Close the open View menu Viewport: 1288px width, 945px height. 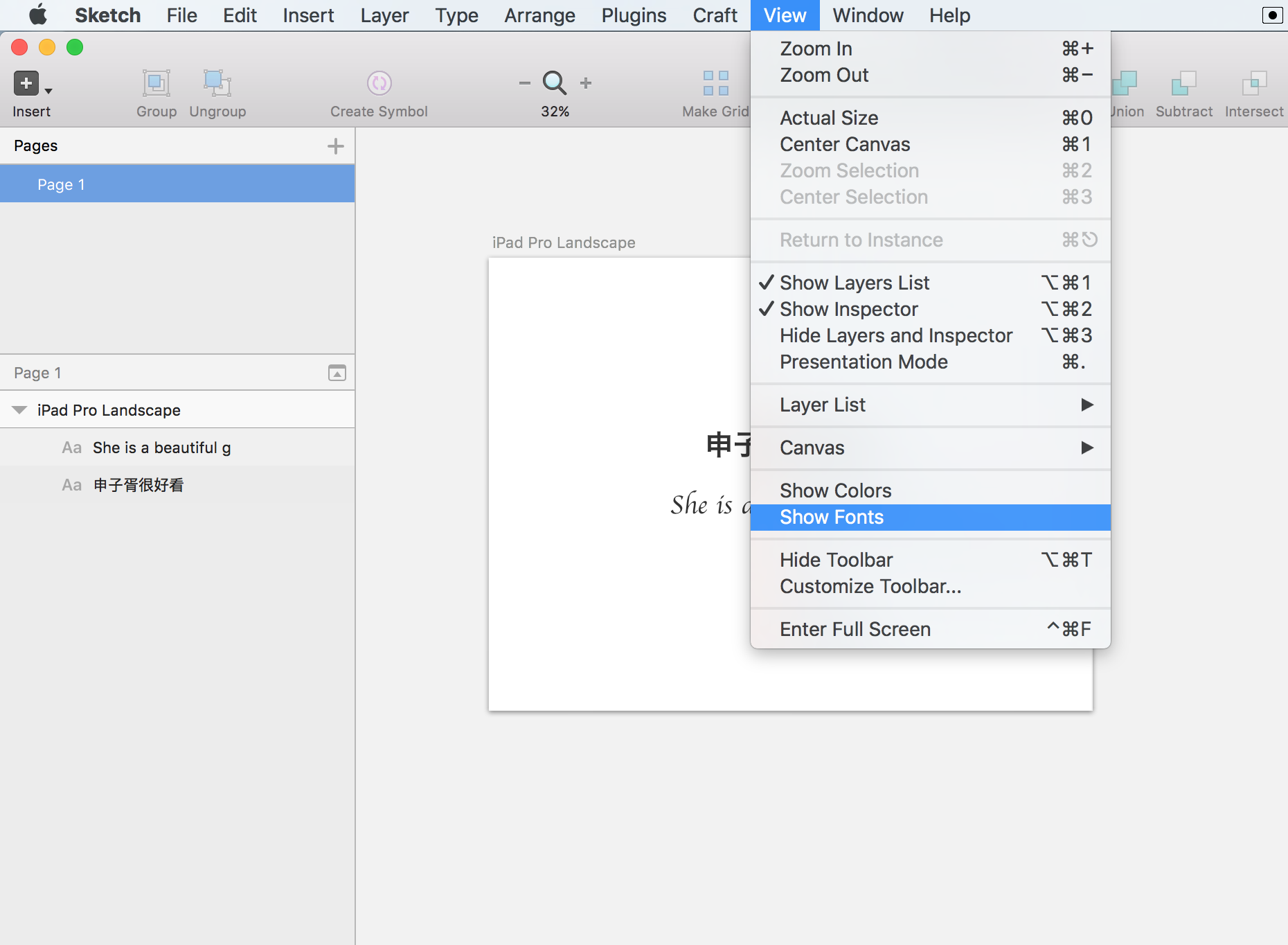[785, 15]
